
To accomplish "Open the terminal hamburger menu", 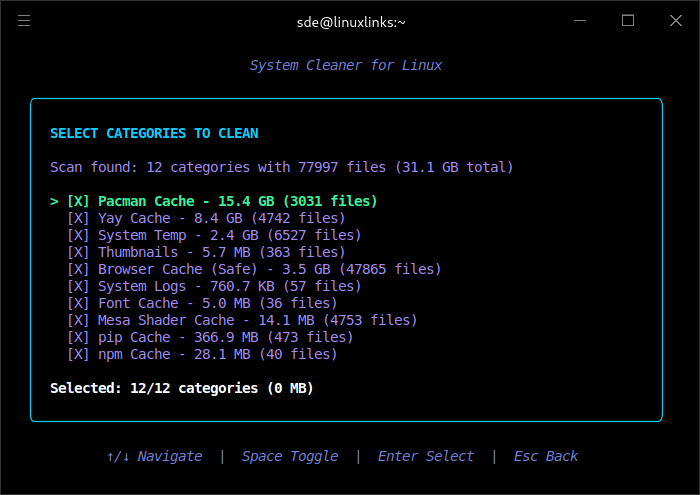I will point(24,21).
